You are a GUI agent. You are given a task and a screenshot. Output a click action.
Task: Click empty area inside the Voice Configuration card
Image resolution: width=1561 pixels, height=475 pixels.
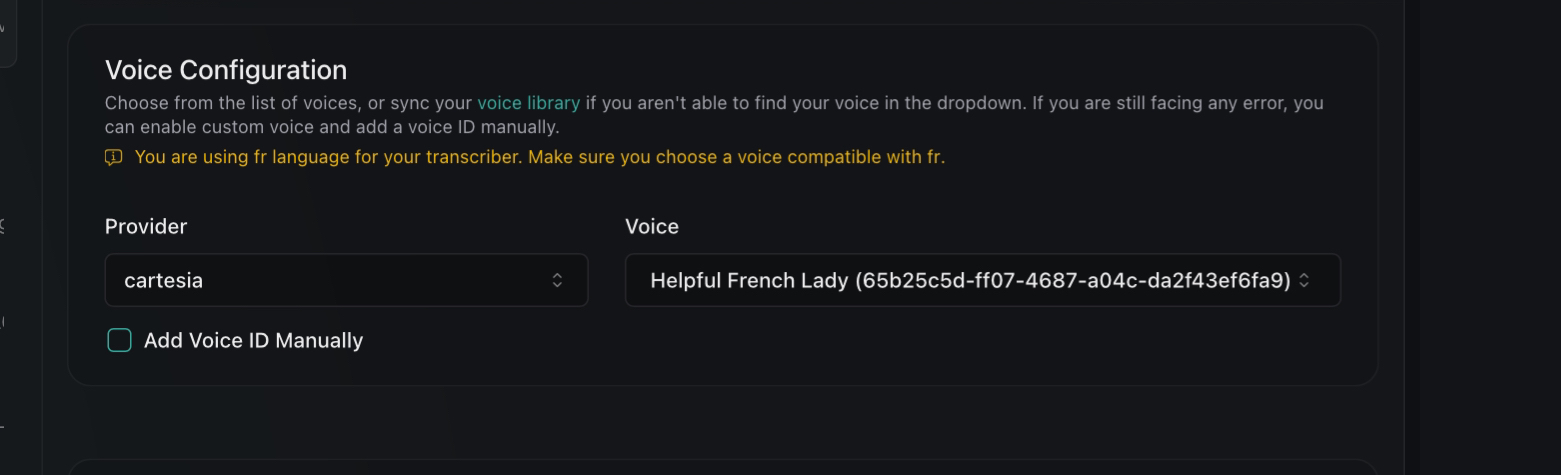[x=900, y=345]
